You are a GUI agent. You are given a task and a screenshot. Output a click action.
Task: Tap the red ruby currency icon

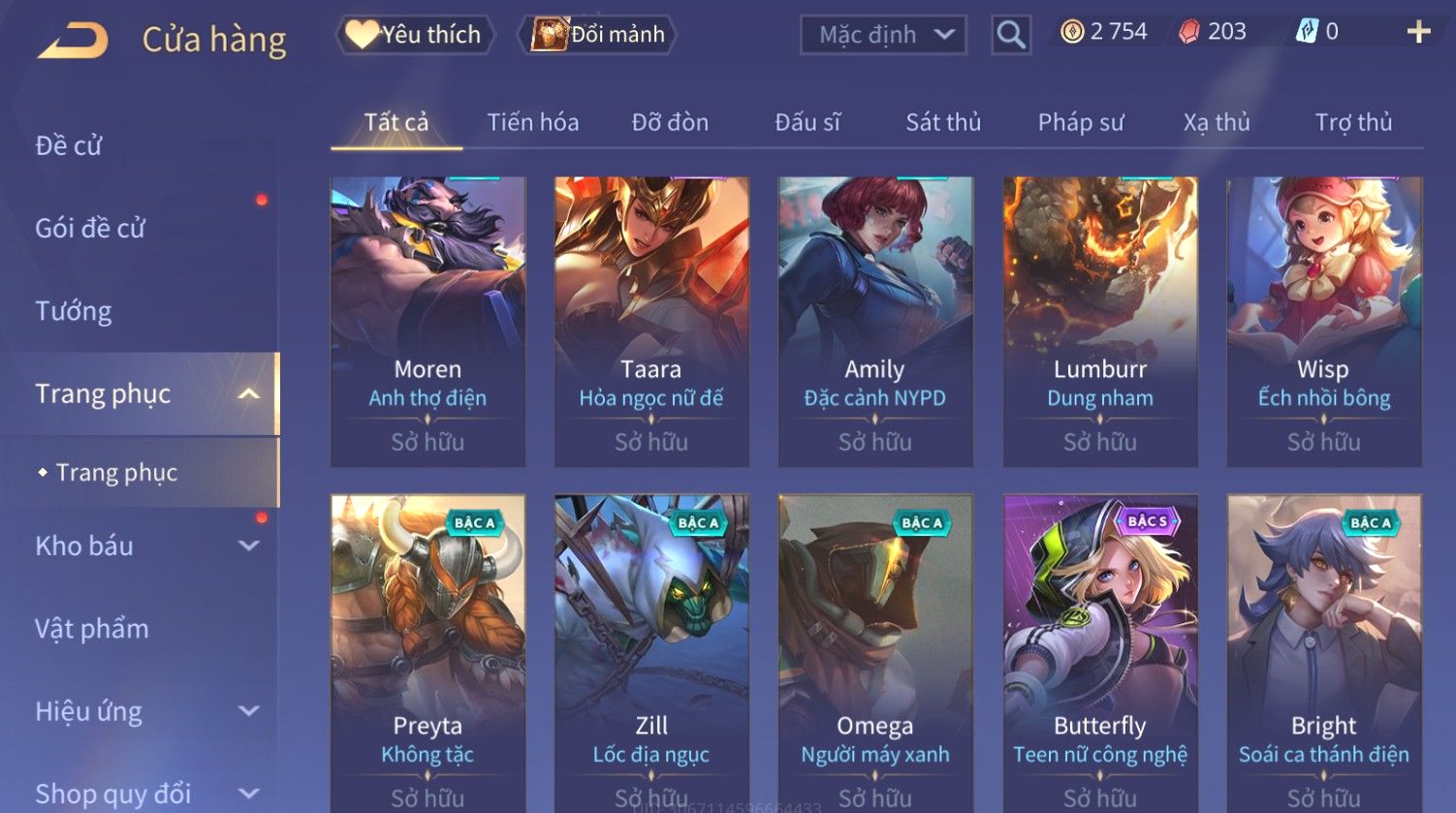[x=1188, y=33]
